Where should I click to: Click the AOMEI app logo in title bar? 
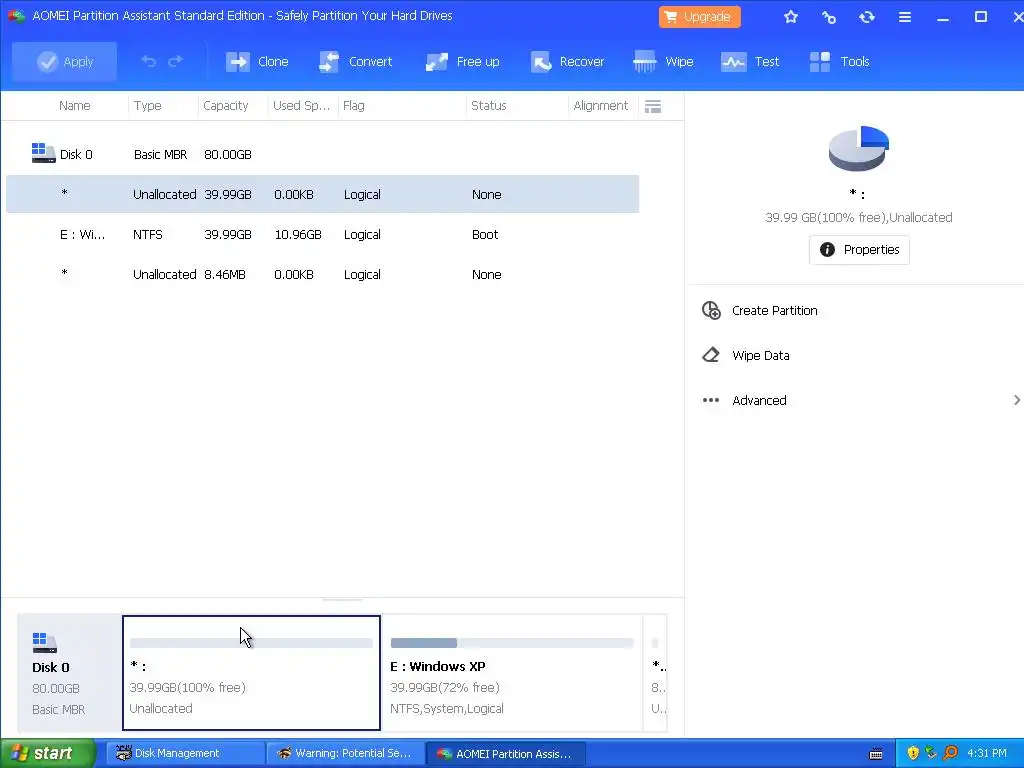coord(16,16)
